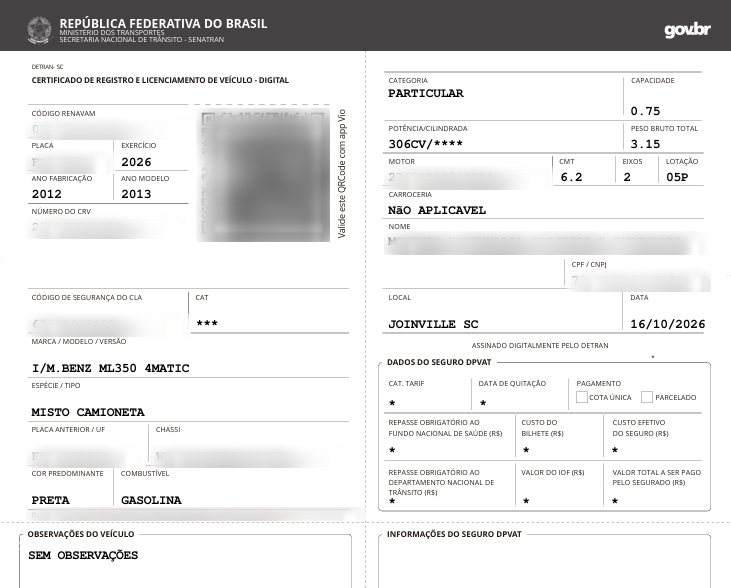
Task: Click the text Assinado digitalmente pelo DETRAN
Action: coord(540,346)
